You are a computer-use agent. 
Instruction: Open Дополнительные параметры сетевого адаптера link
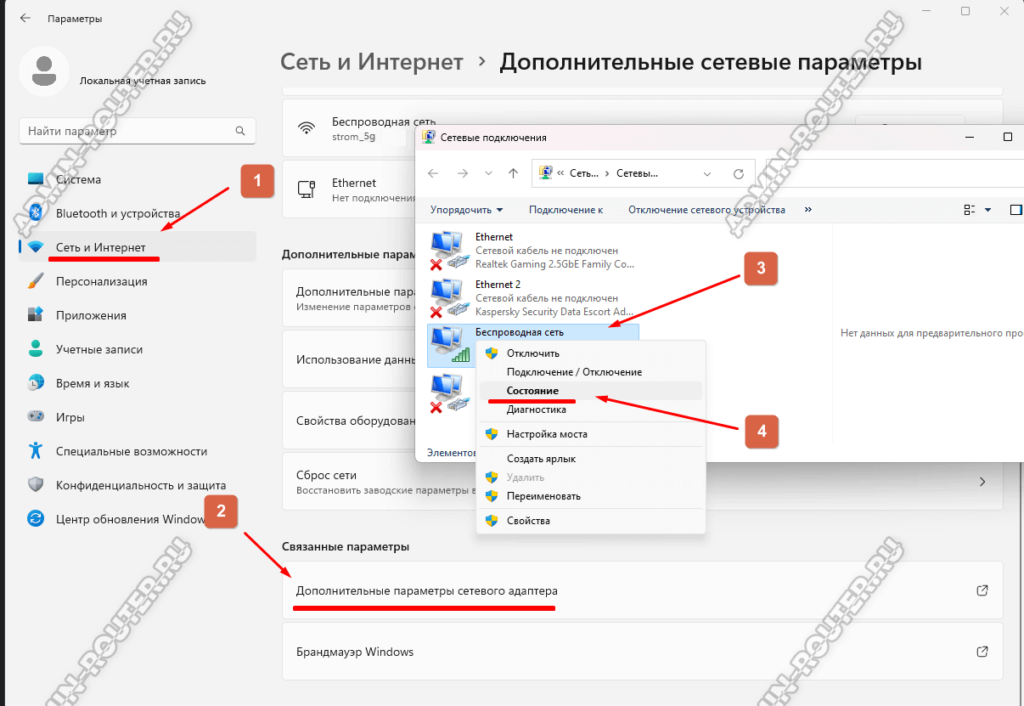(x=426, y=591)
